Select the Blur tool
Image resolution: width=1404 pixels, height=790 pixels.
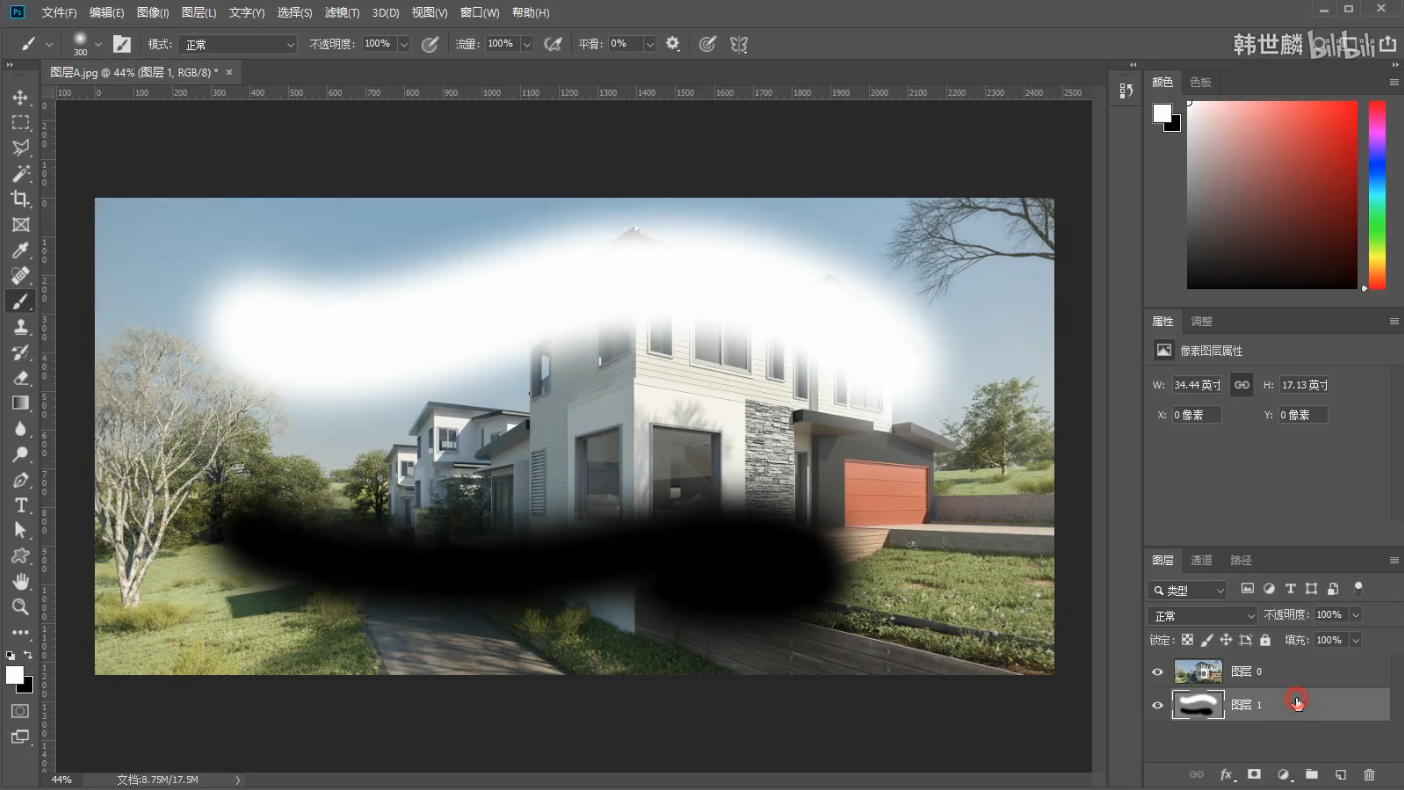point(20,429)
